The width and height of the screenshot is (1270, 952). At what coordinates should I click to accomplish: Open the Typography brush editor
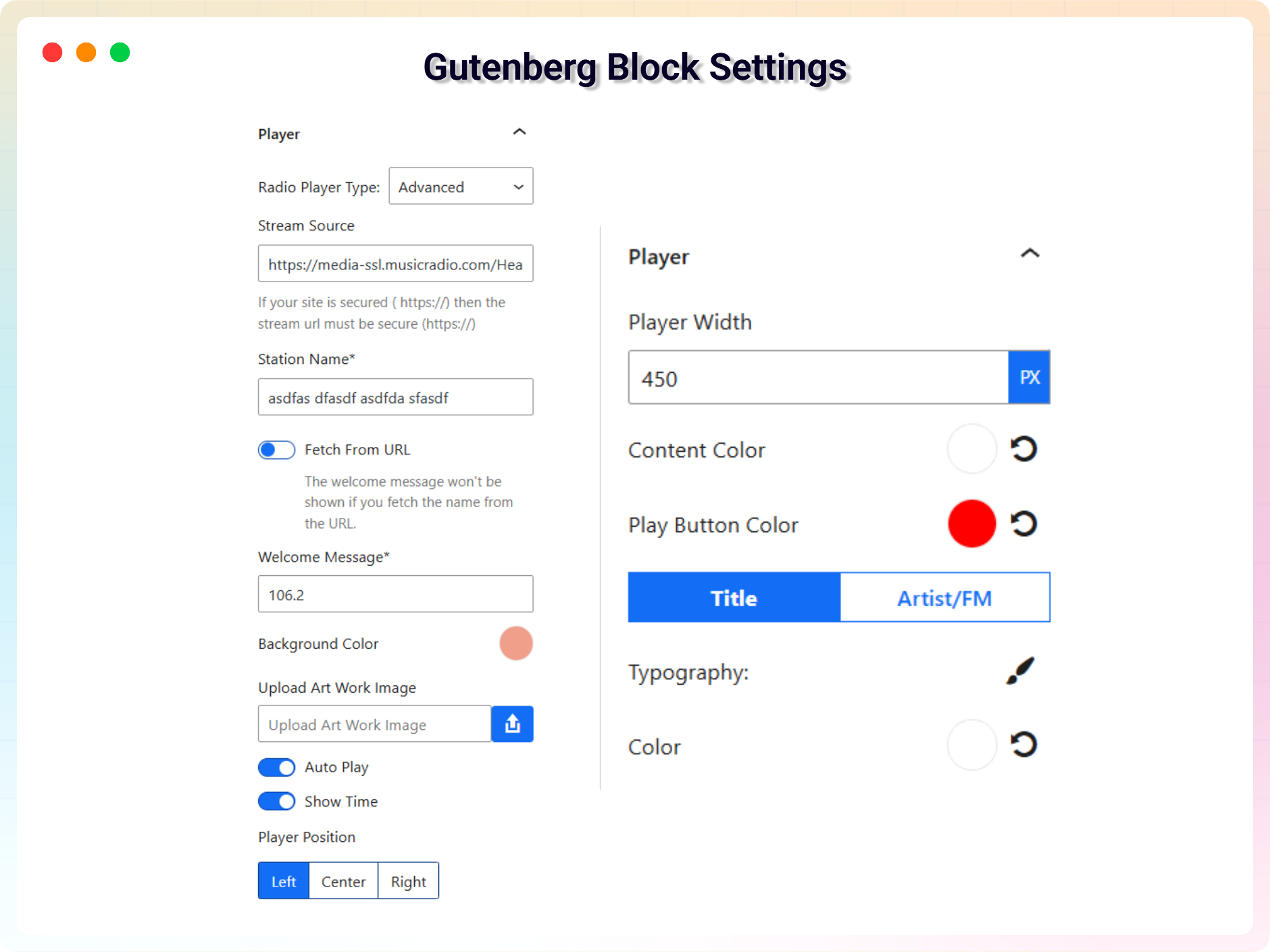point(1021,671)
